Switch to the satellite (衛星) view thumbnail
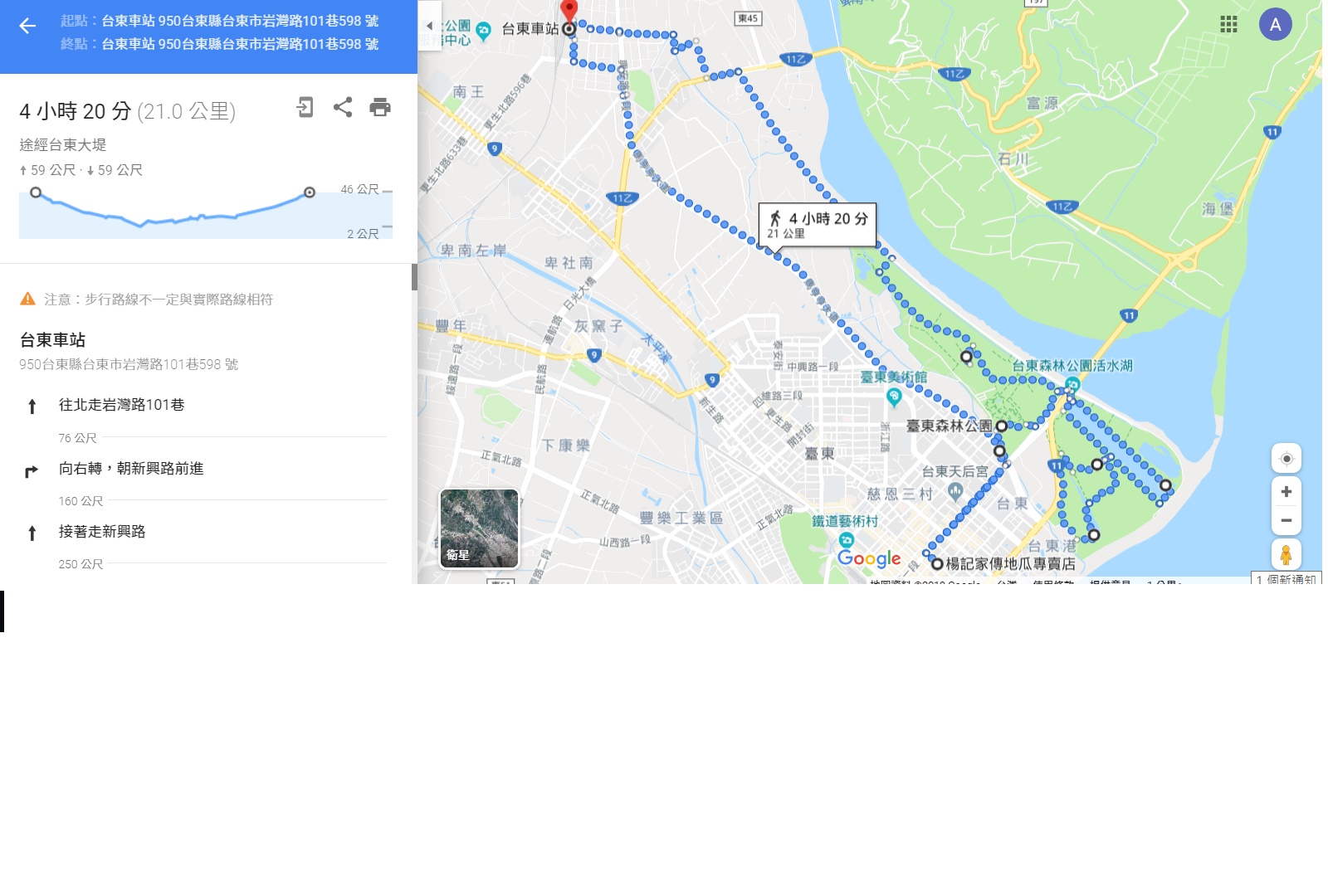The height and width of the screenshot is (896, 1328). click(x=479, y=528)
